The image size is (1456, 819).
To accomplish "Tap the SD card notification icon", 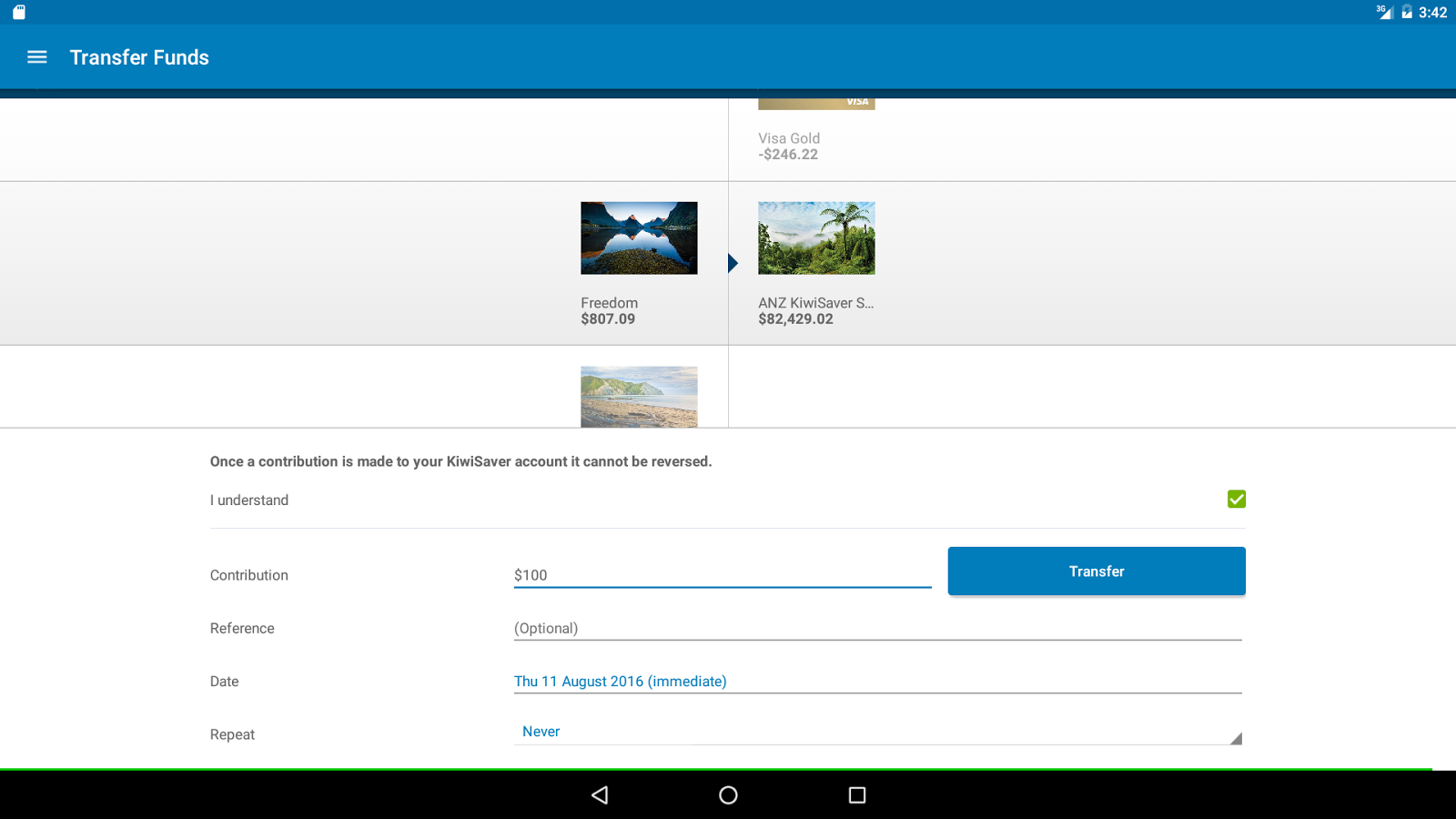I will coord(19,12).
